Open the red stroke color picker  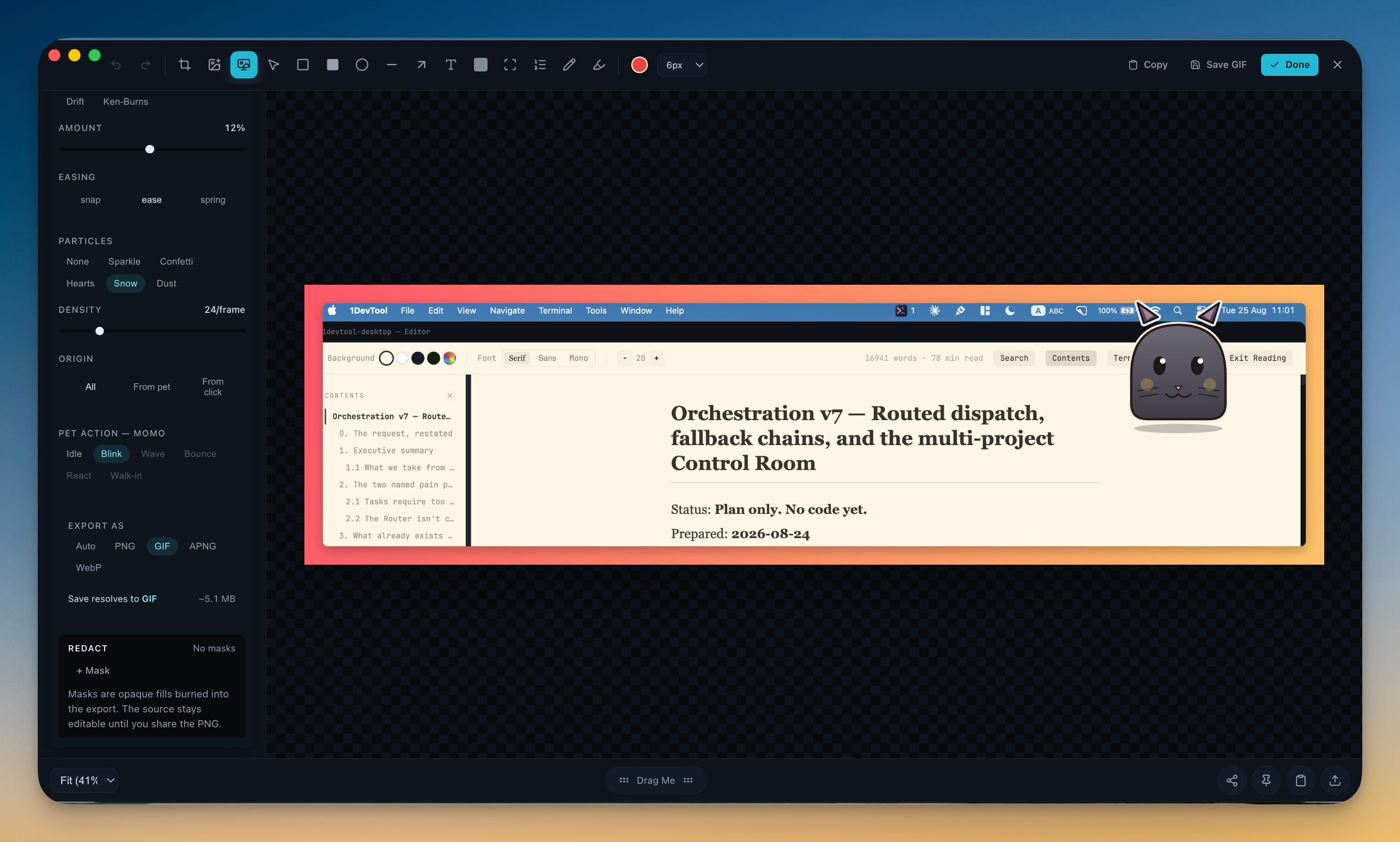coord(639,65)
